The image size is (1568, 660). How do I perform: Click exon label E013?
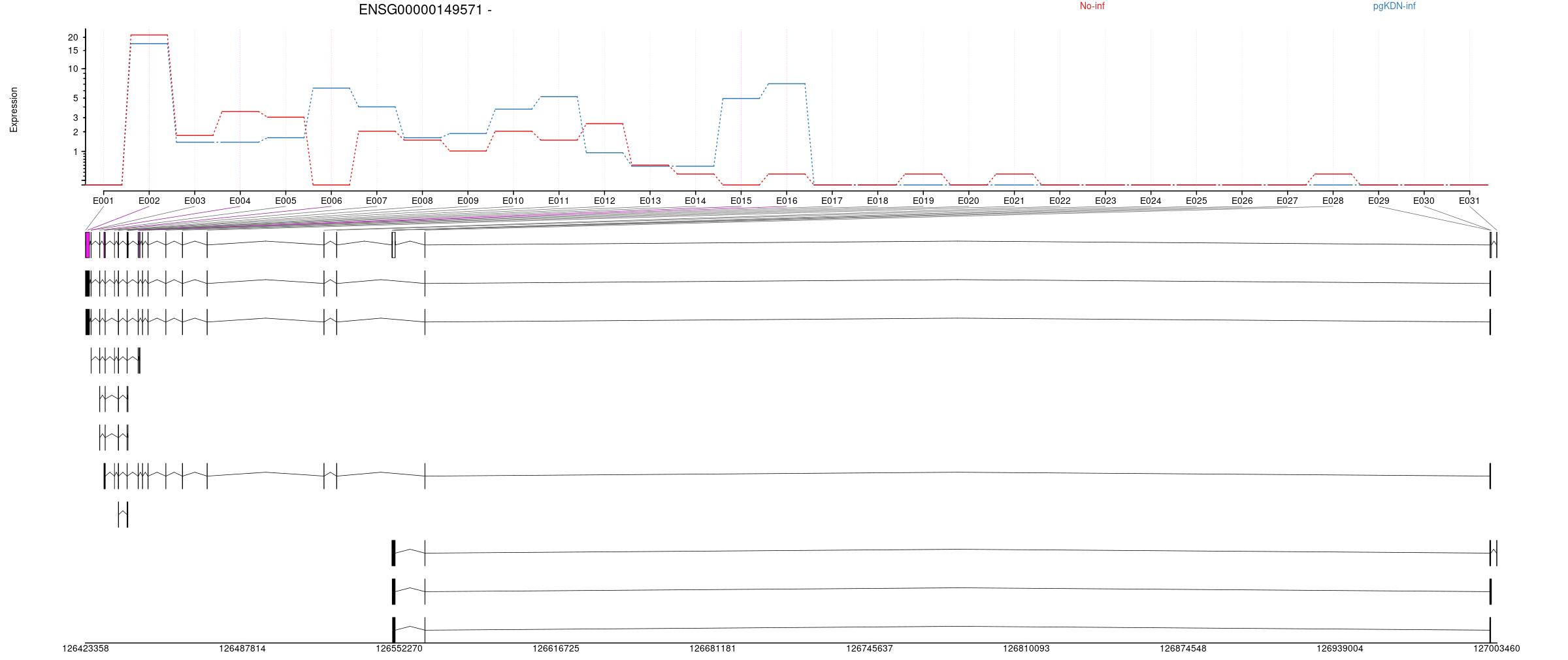coord(650,201)
